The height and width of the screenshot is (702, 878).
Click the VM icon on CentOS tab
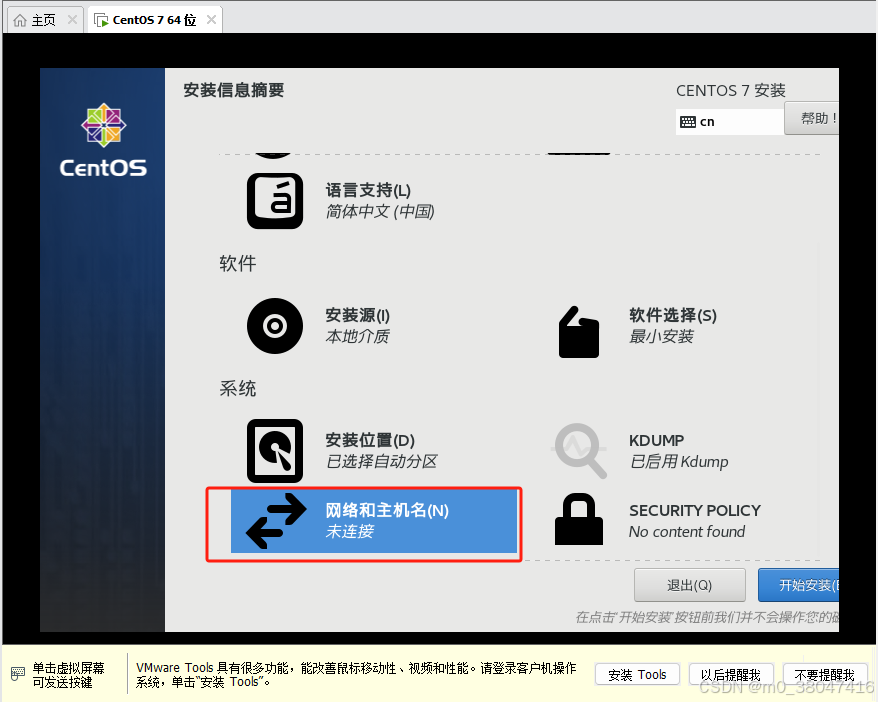[101, 21]
